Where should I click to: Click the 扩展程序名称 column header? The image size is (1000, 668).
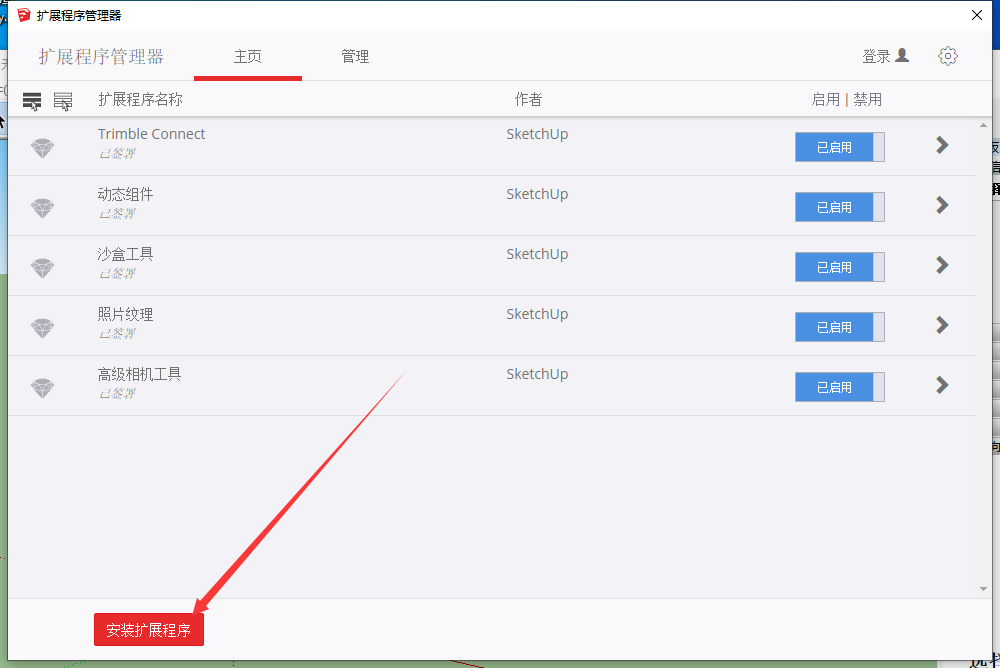pos(140,100)
